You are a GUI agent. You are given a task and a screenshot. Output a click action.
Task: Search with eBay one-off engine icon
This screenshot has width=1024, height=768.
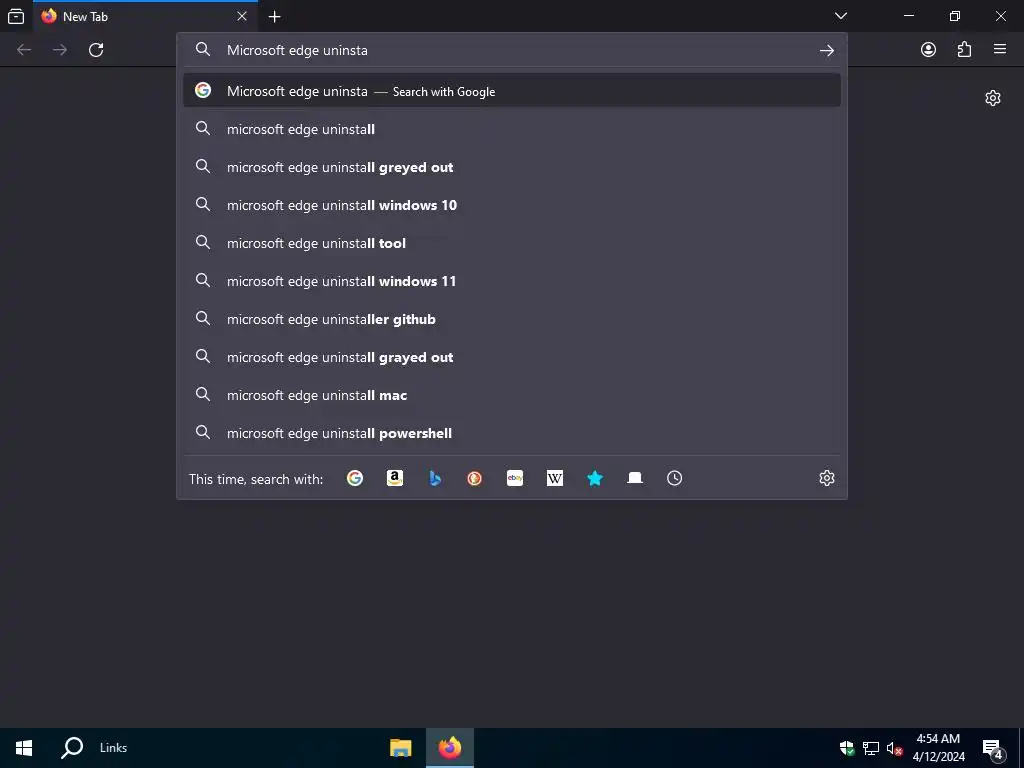pyautogui.click(x=515, y=478)
